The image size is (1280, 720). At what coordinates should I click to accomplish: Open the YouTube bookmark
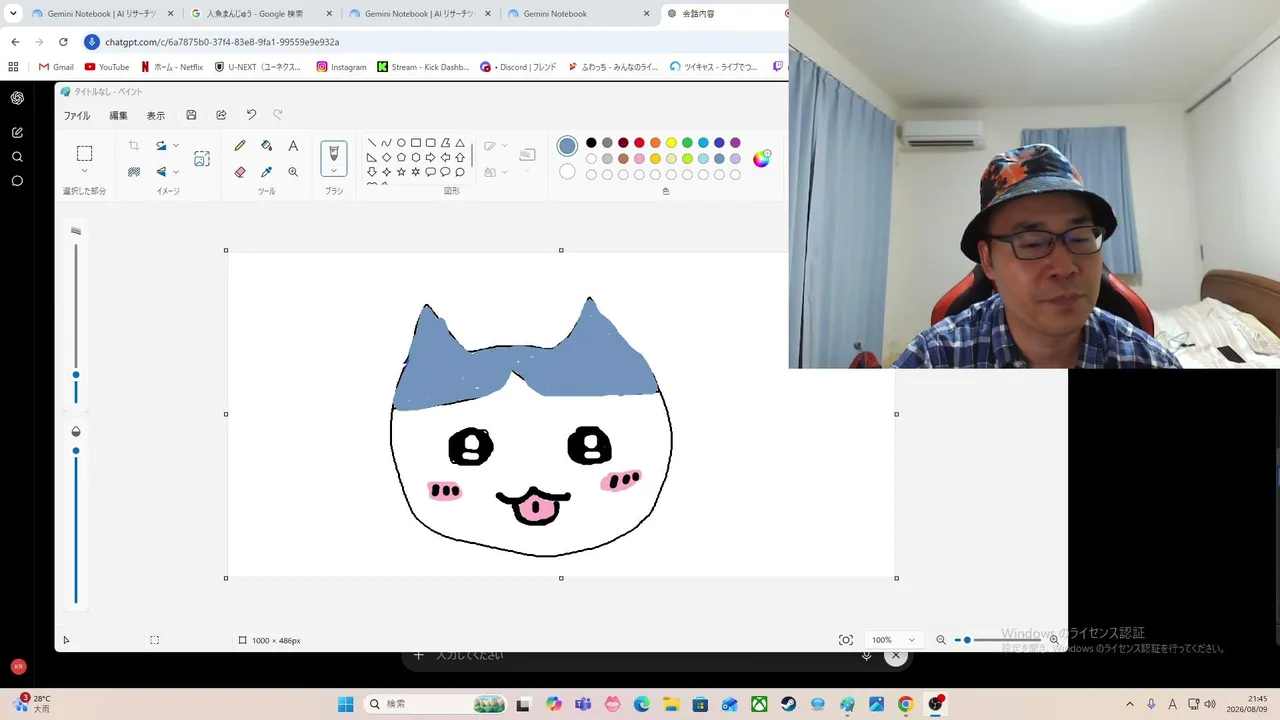point(107,67)
